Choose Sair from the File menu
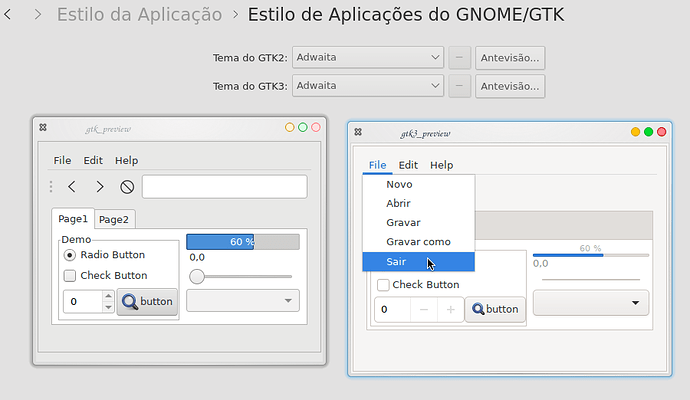The height and width of the screenshot is (400, 690). point(418,262)
